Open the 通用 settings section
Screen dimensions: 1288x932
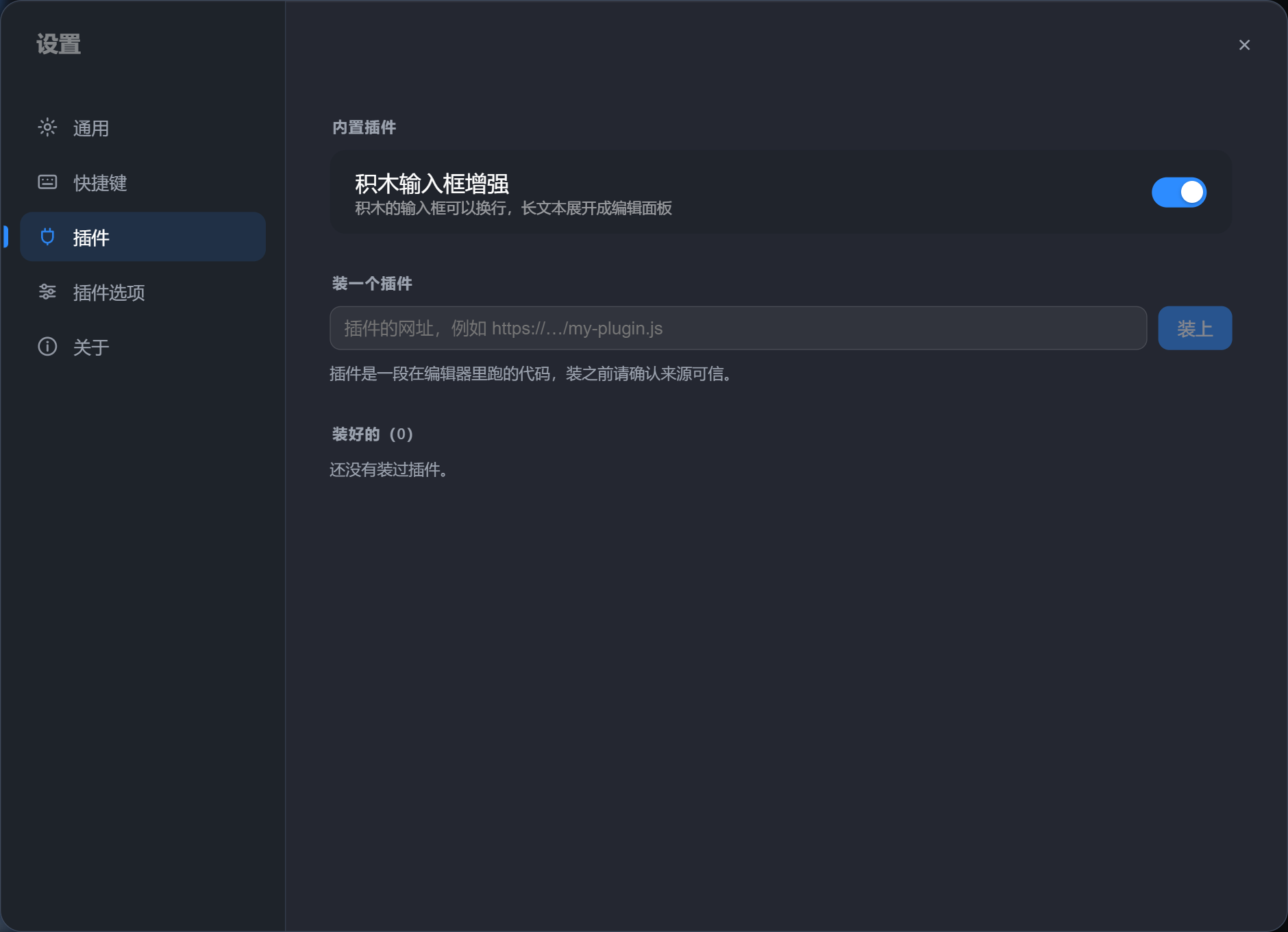pos(143,127)
